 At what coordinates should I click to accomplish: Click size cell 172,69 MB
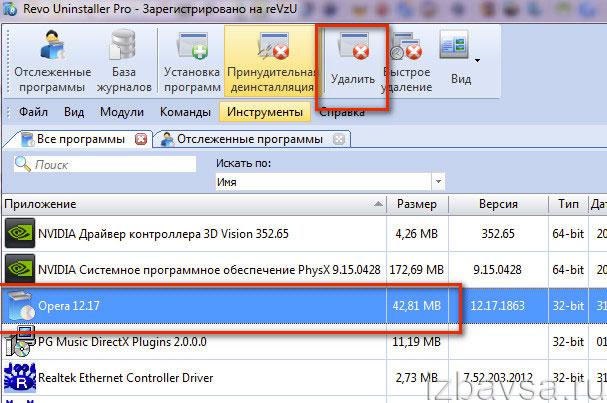point(417,269)
